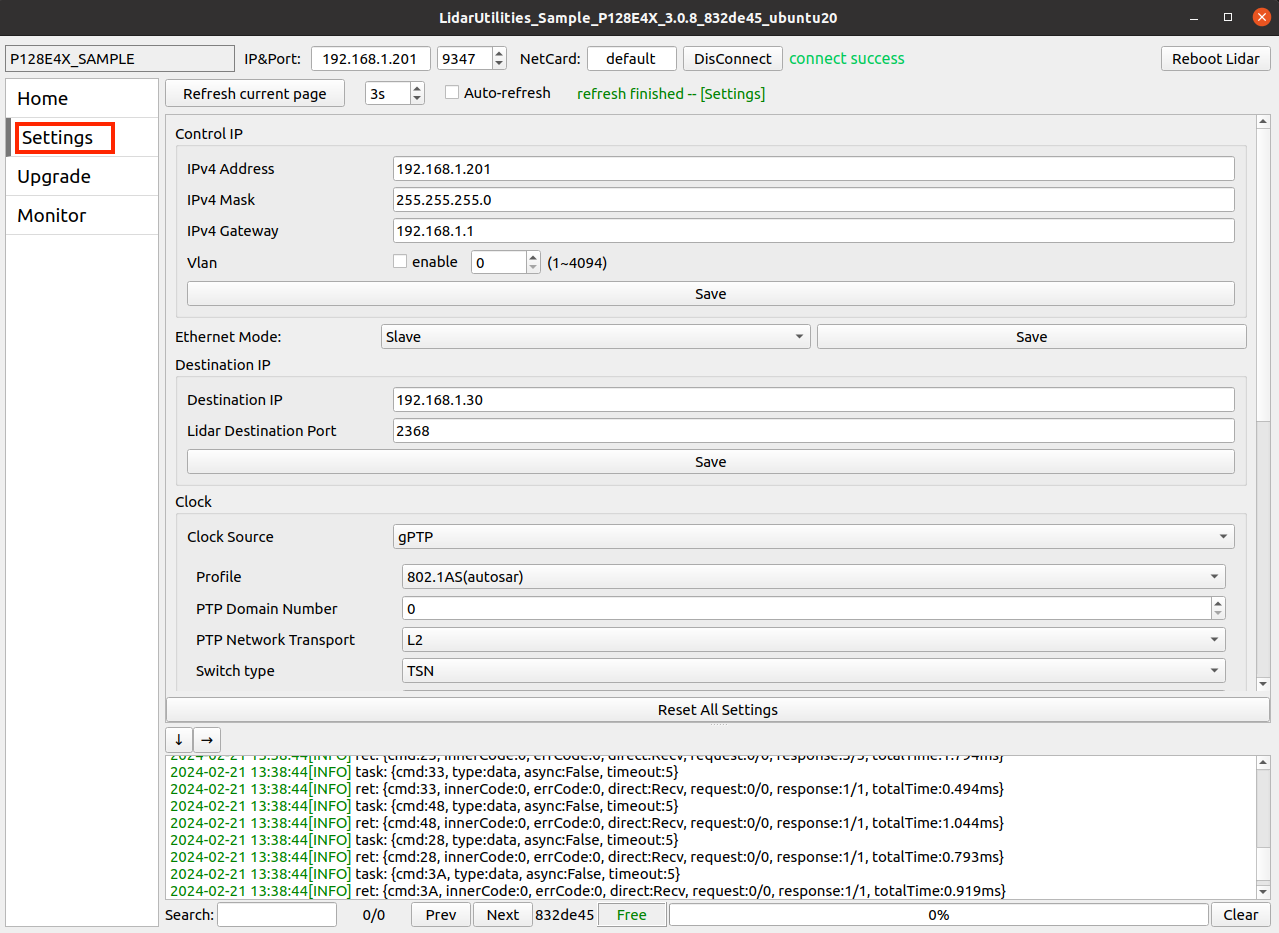Expand the Switch type TSN dropdown
Screen dimensions: 1279x933
(x=814, y=671)
